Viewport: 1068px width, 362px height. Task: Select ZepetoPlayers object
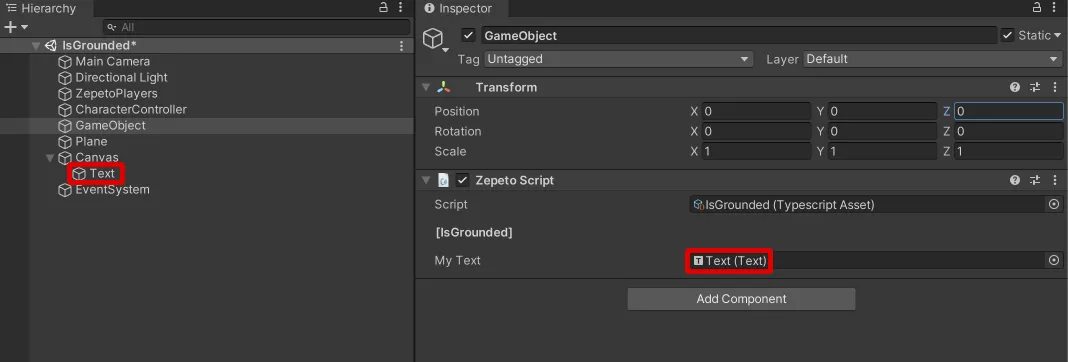click(x=116, y=93)
